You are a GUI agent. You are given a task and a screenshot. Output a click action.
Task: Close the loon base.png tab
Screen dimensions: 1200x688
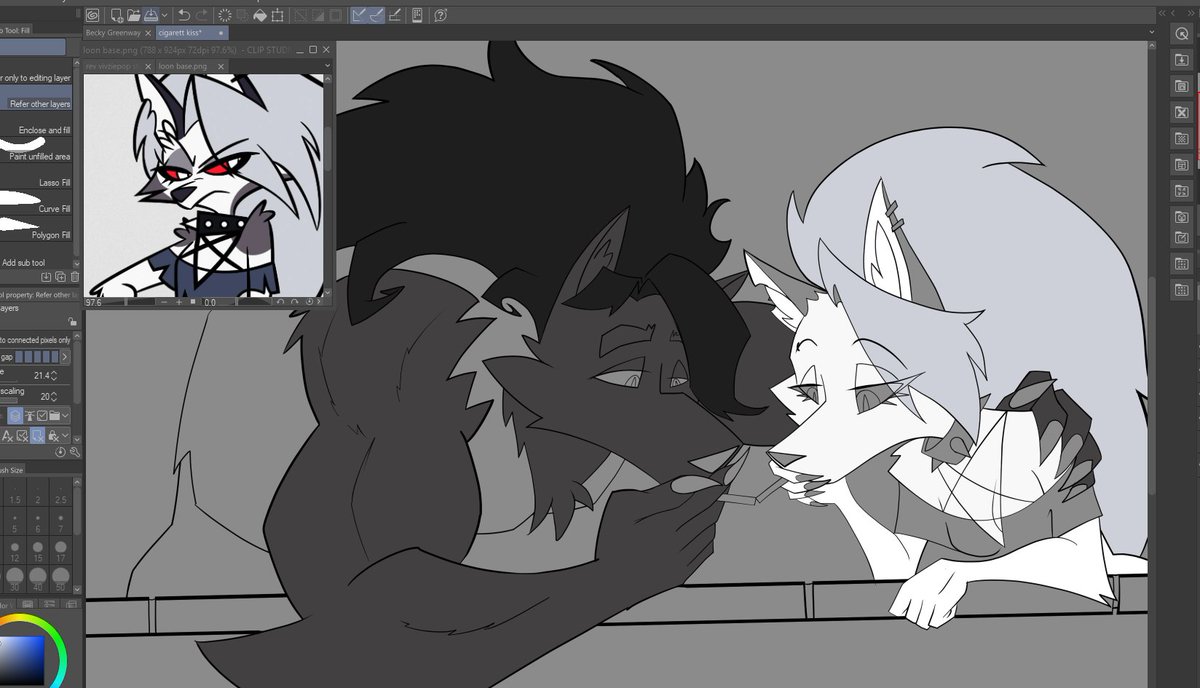point(220,66)
